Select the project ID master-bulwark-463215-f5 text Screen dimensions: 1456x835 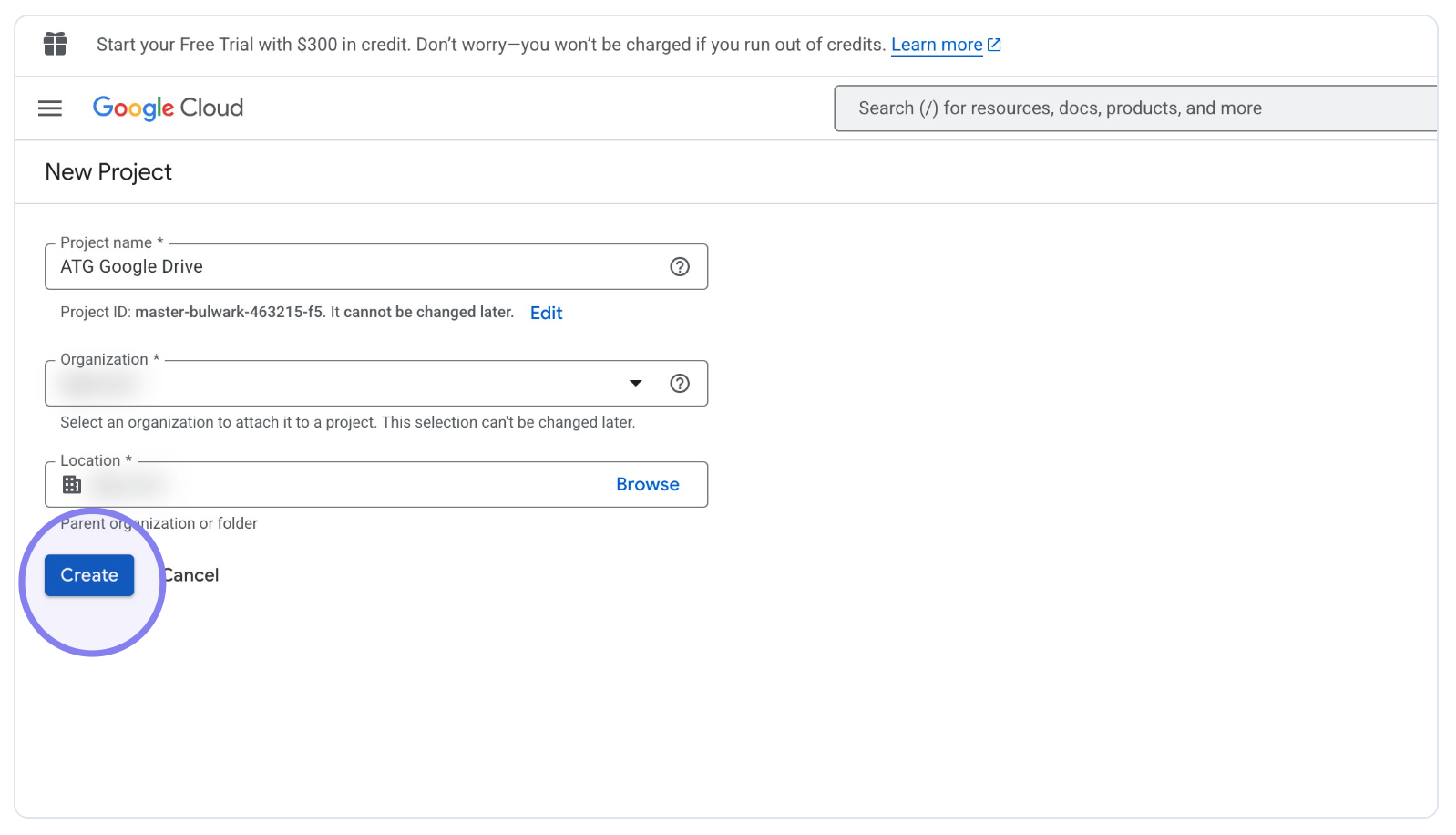tap(229, 312)
